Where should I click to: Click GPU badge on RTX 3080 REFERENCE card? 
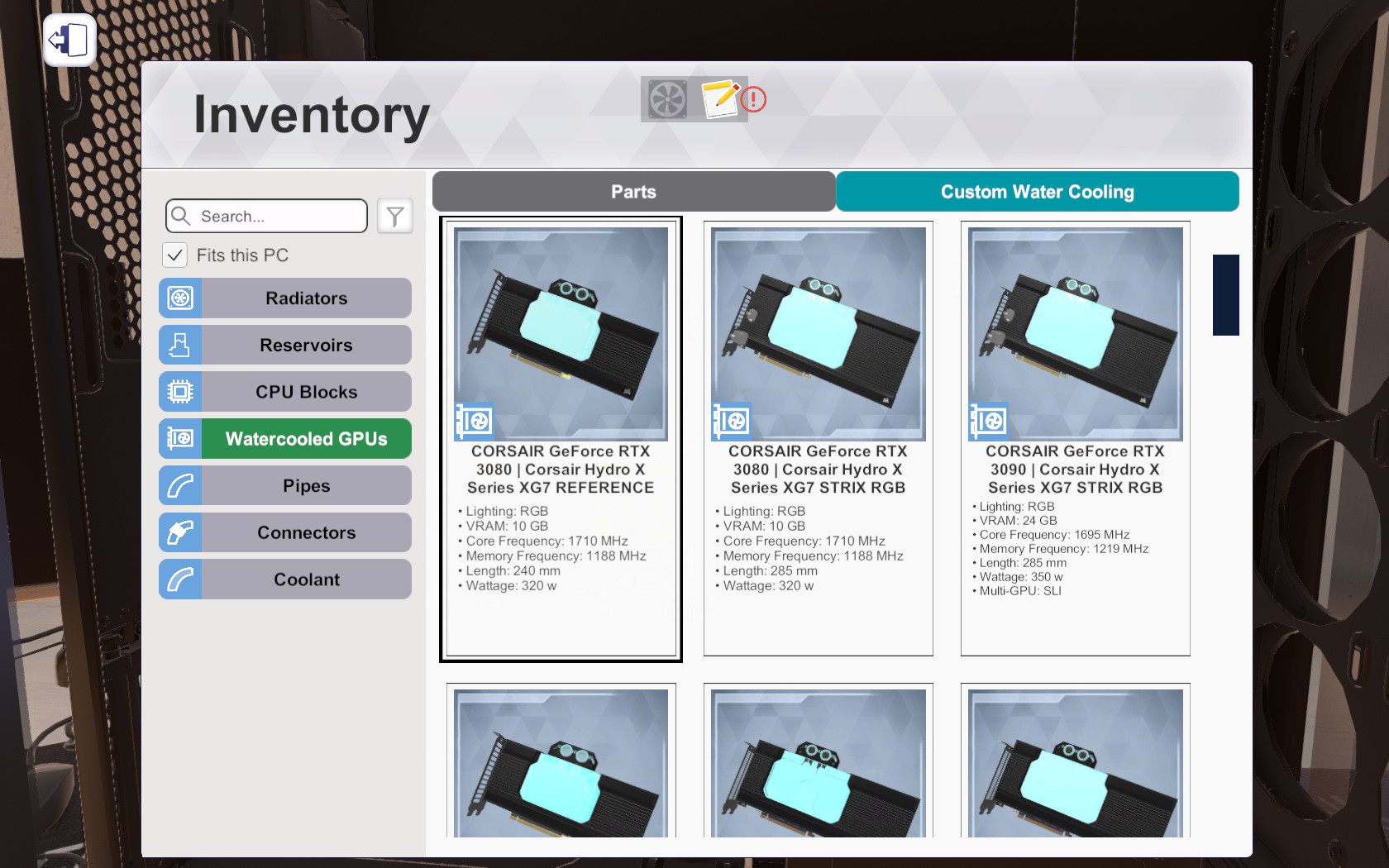tap(475, 422)
